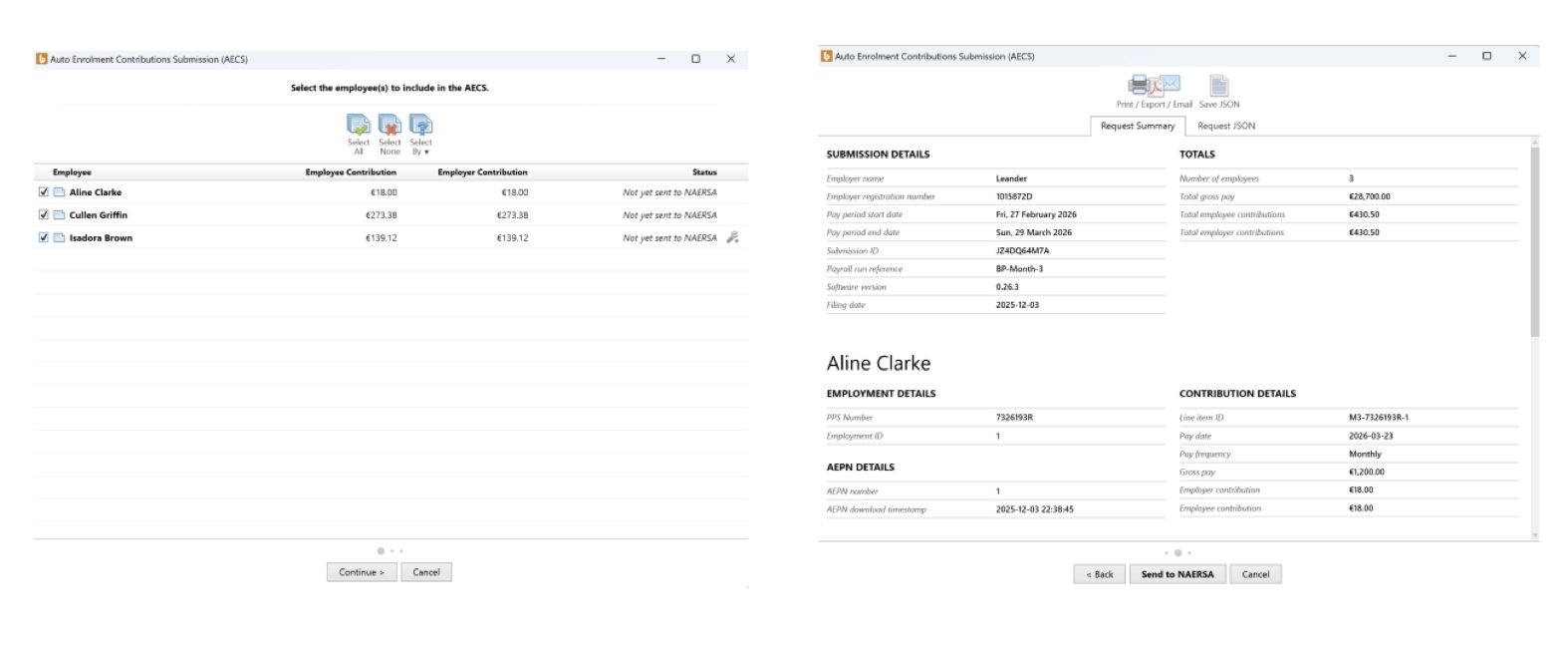Image resolution: width=1568 pixels, height=646 pixels.
Task: Click the pay frequency value Monthly
Action: tap(1365, 454)
